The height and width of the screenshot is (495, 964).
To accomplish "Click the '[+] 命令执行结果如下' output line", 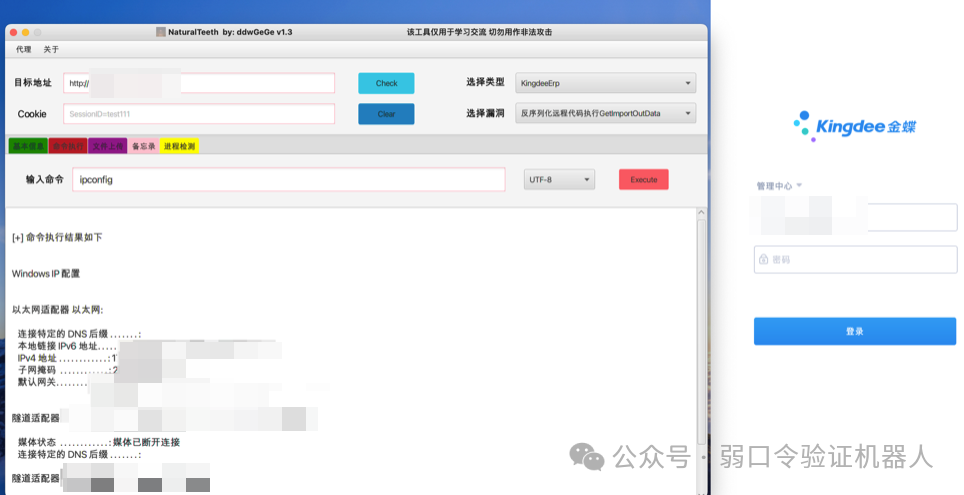I will 57,237.
